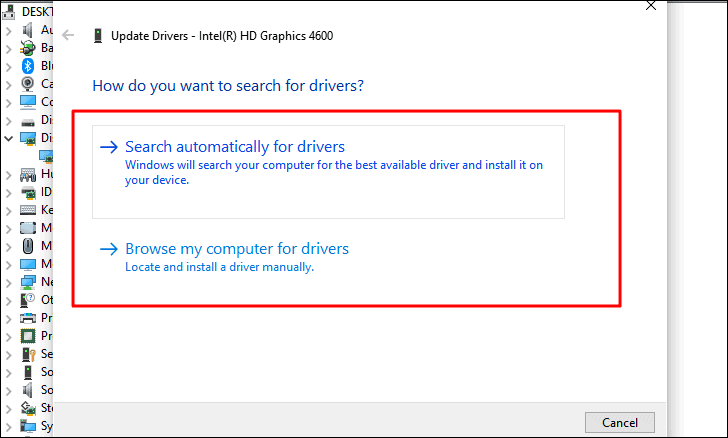The width and height of the screenshot is (728, 438).
Task: Click the Network adapters icon
Action: coord(28,282)
